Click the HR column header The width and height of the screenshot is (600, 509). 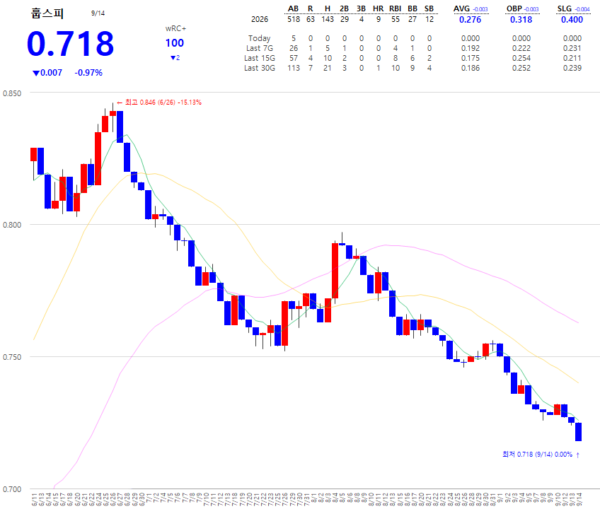pyautogui.click(x=378, y=9)
